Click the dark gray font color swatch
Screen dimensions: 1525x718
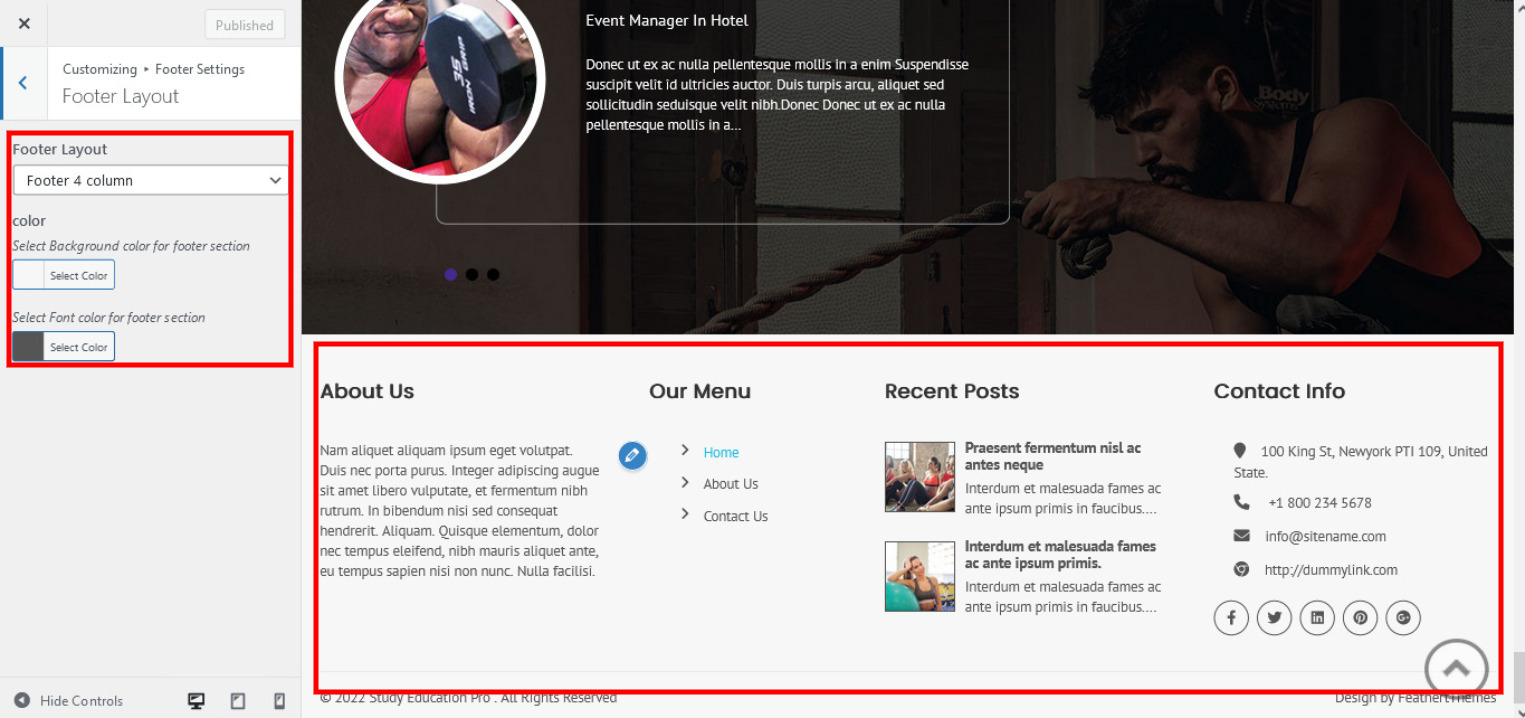(x=28, y=347)
